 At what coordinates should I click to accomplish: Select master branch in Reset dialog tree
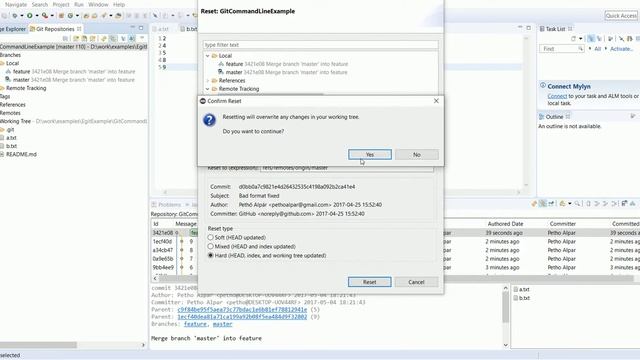pos(283,72)
